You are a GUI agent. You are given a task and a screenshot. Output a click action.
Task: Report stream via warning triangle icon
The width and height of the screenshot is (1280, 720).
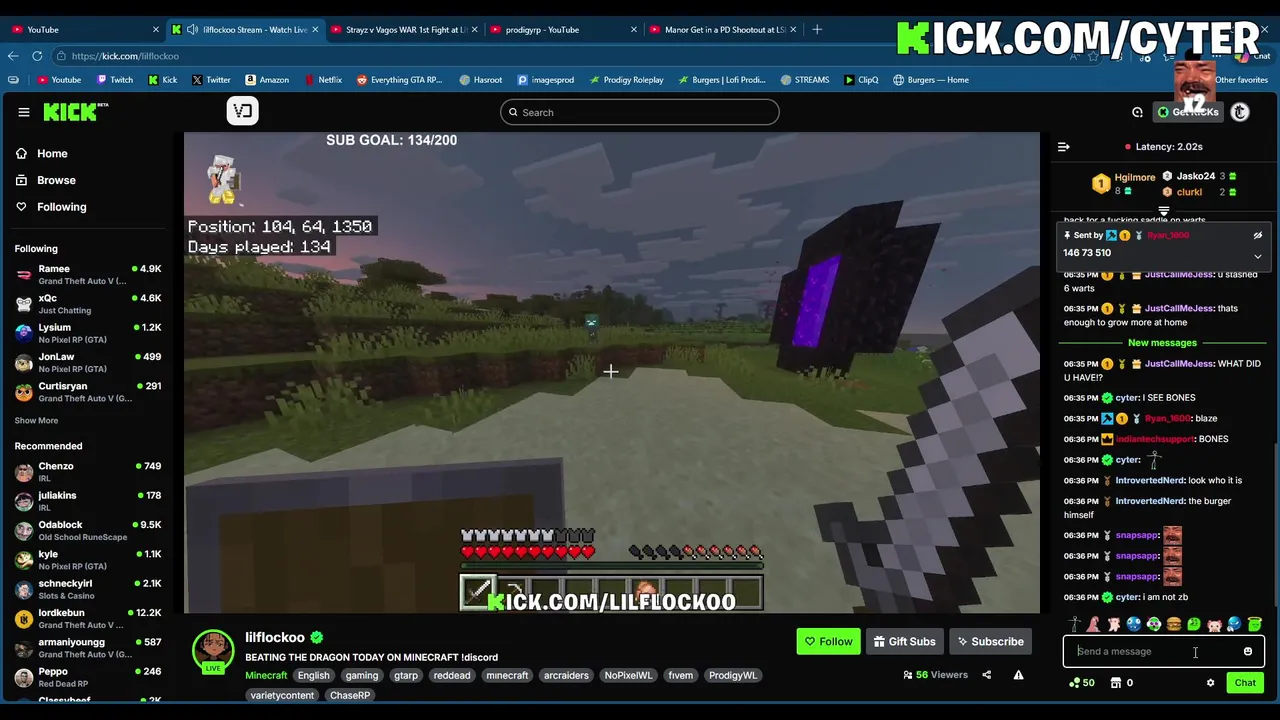[1018, 675]
